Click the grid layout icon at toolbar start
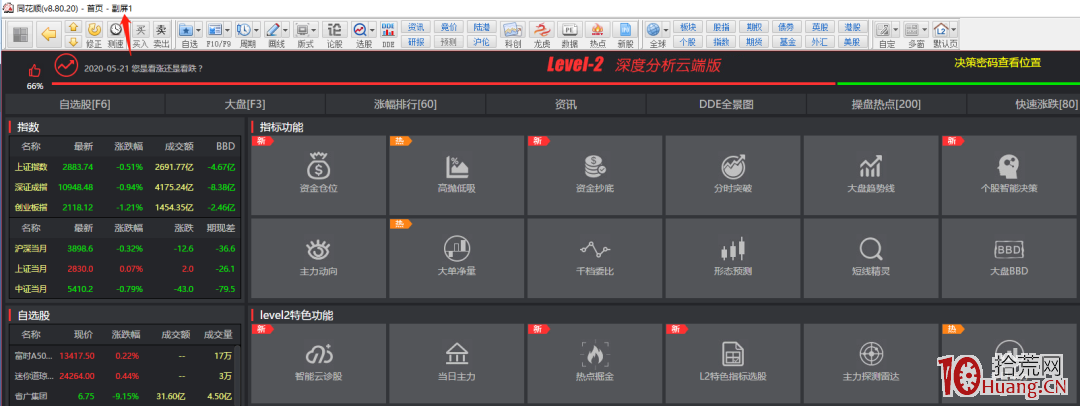The width and height of the screenshot is (1080, 406). point(21,34)
